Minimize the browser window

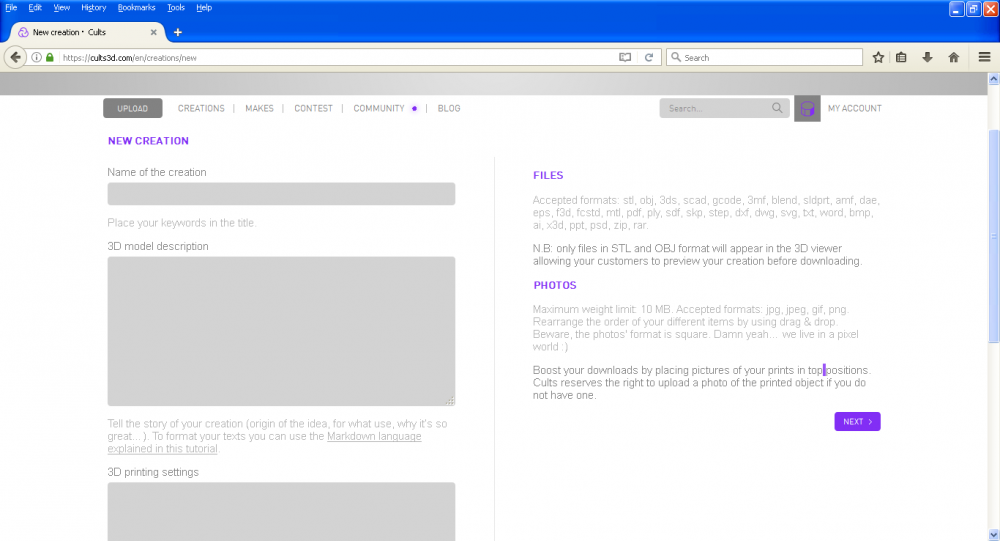pyautogui.click(x=957, y=9)
